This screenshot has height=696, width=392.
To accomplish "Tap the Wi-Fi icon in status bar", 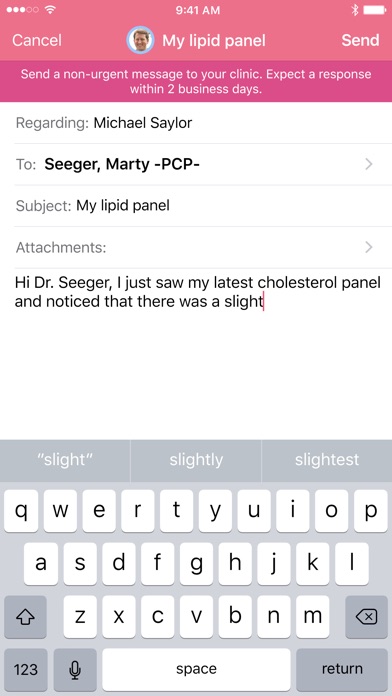I will [x=51, y=10].
